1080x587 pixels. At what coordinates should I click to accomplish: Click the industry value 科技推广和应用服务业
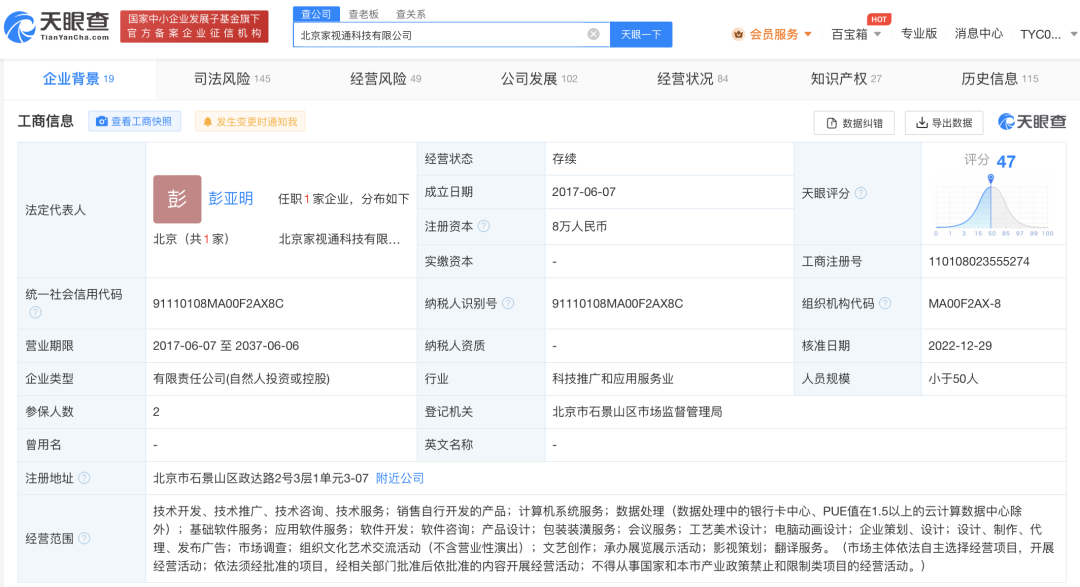(x=613, y=379)
